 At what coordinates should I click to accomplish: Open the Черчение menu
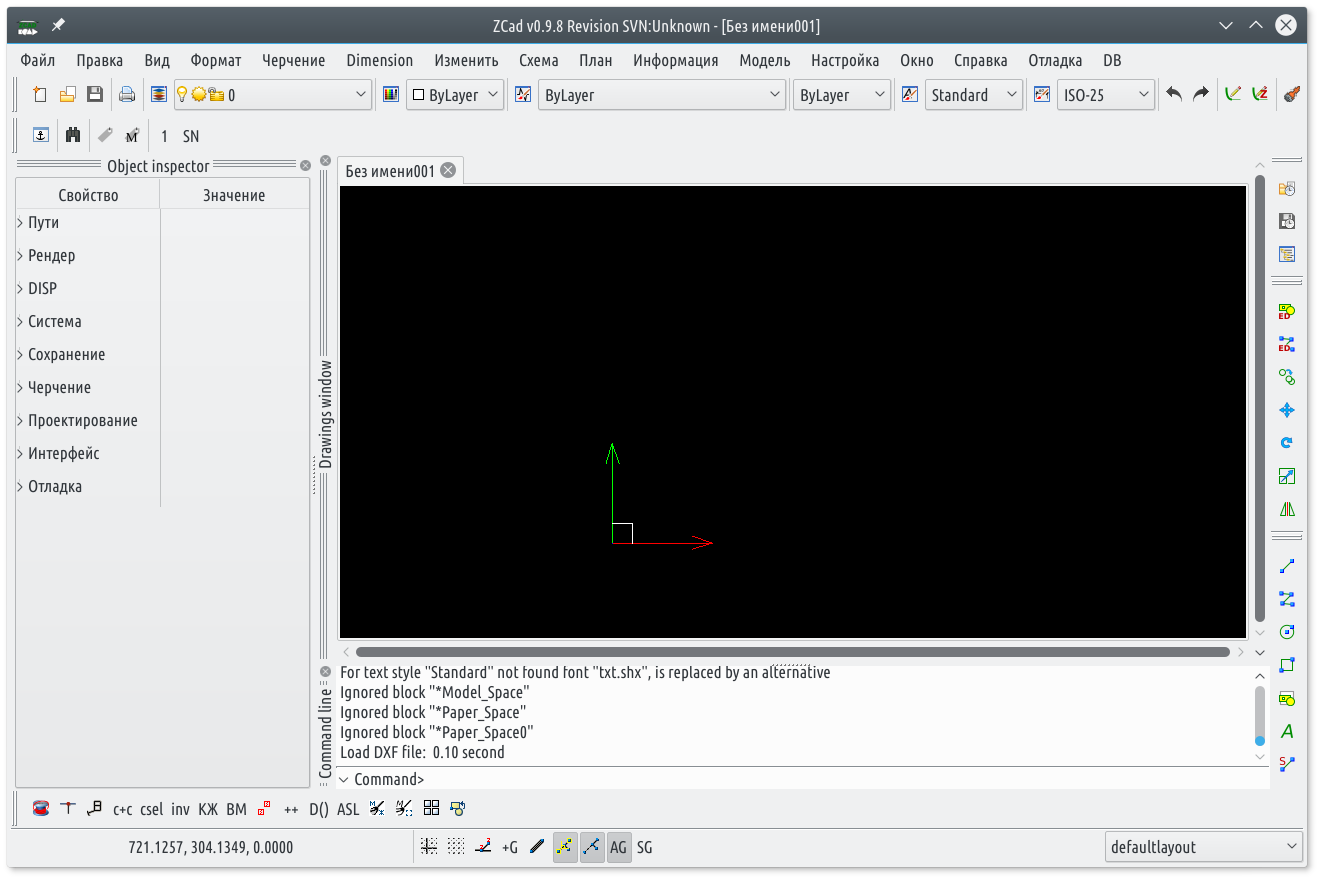tap(293, 60)
